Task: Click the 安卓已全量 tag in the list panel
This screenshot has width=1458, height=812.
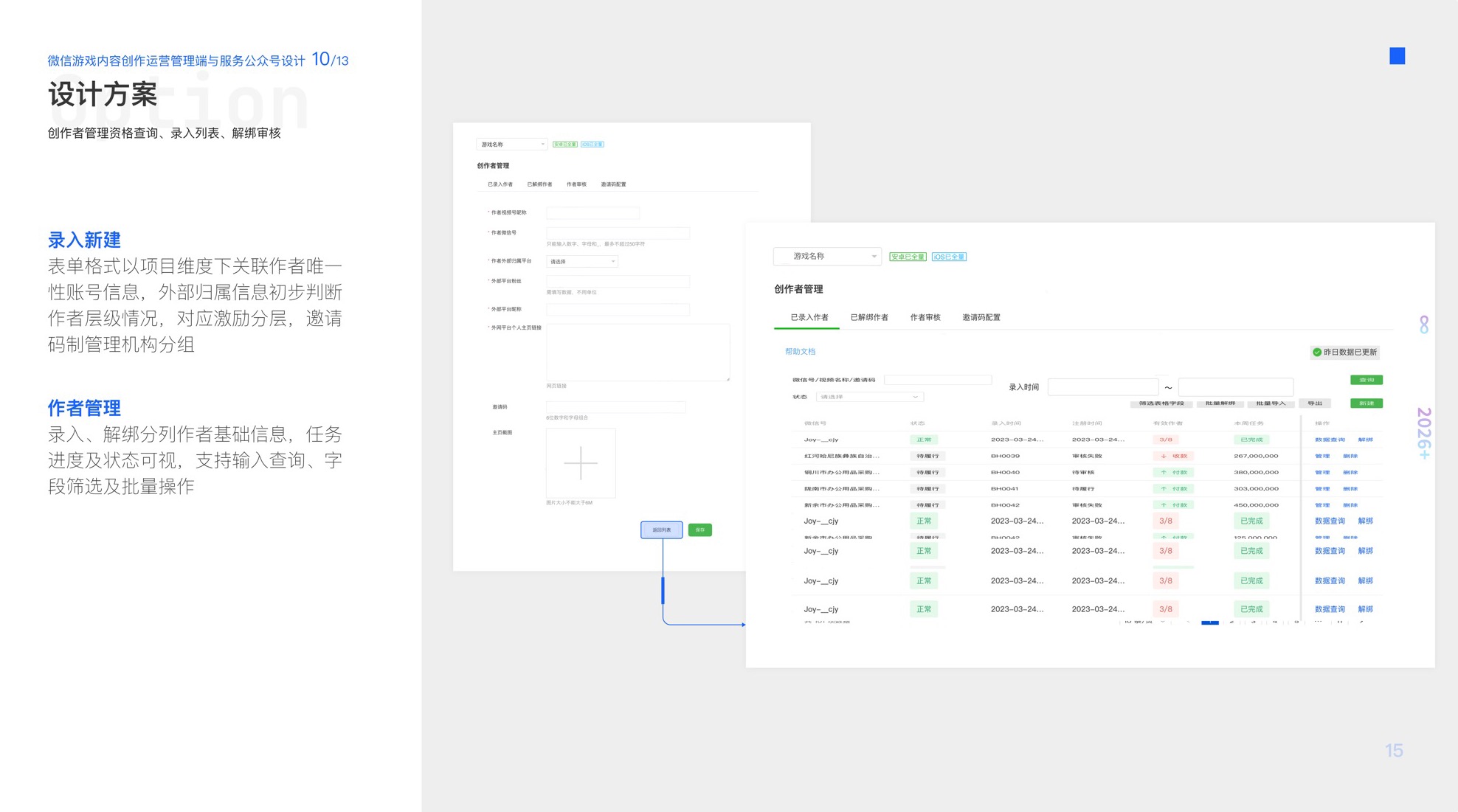Action: 908,257
